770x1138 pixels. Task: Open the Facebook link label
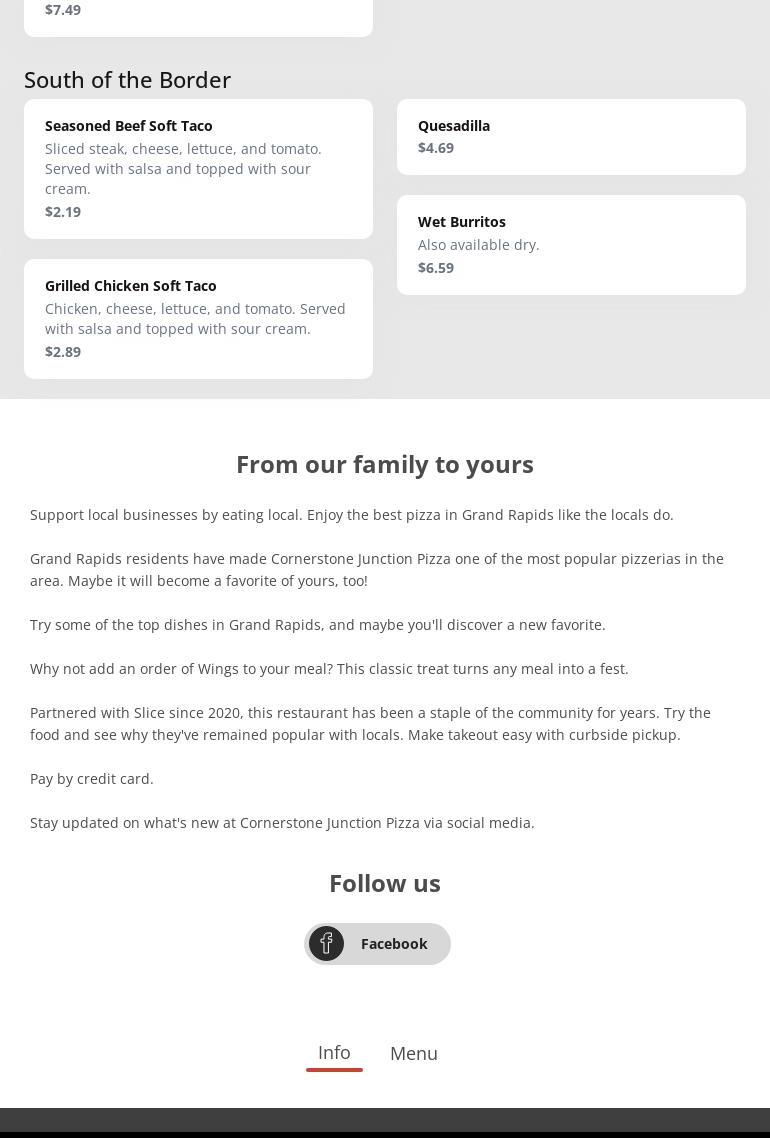click(394, 944)
